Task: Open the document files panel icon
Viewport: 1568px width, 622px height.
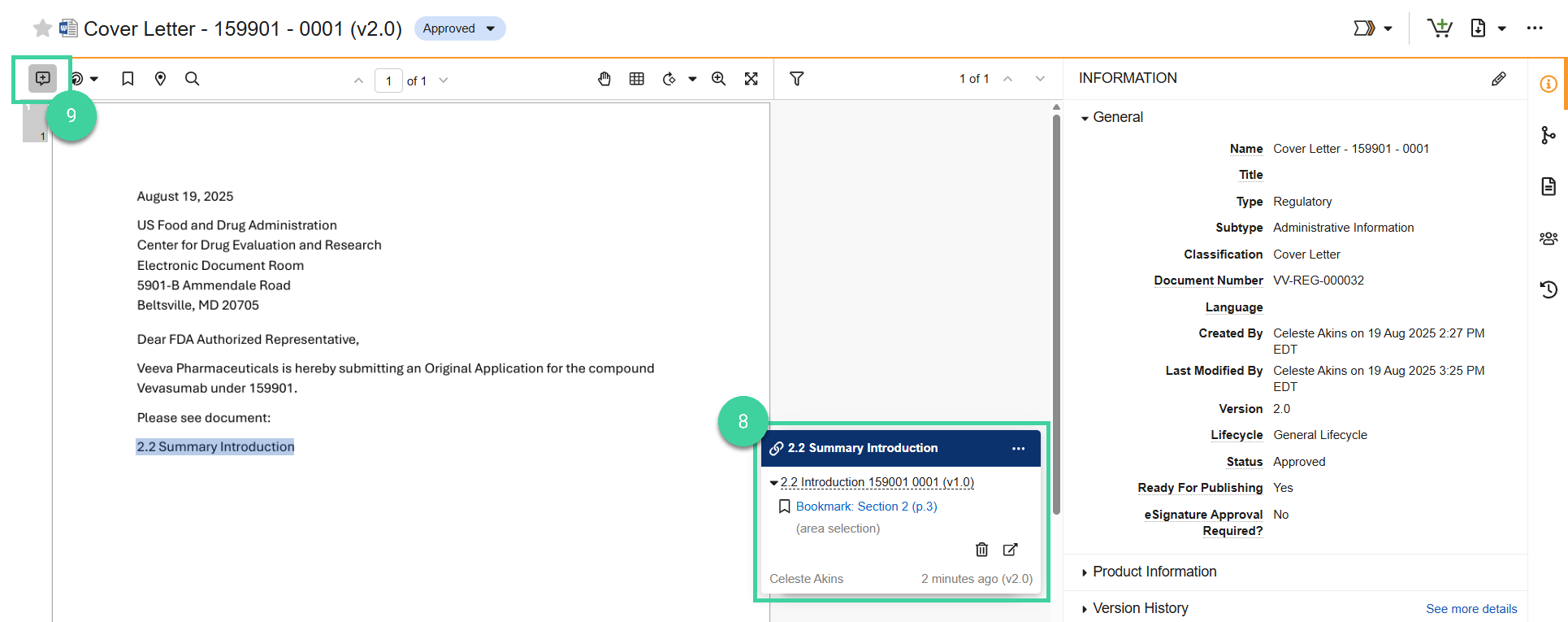Action: [1549, 186]
